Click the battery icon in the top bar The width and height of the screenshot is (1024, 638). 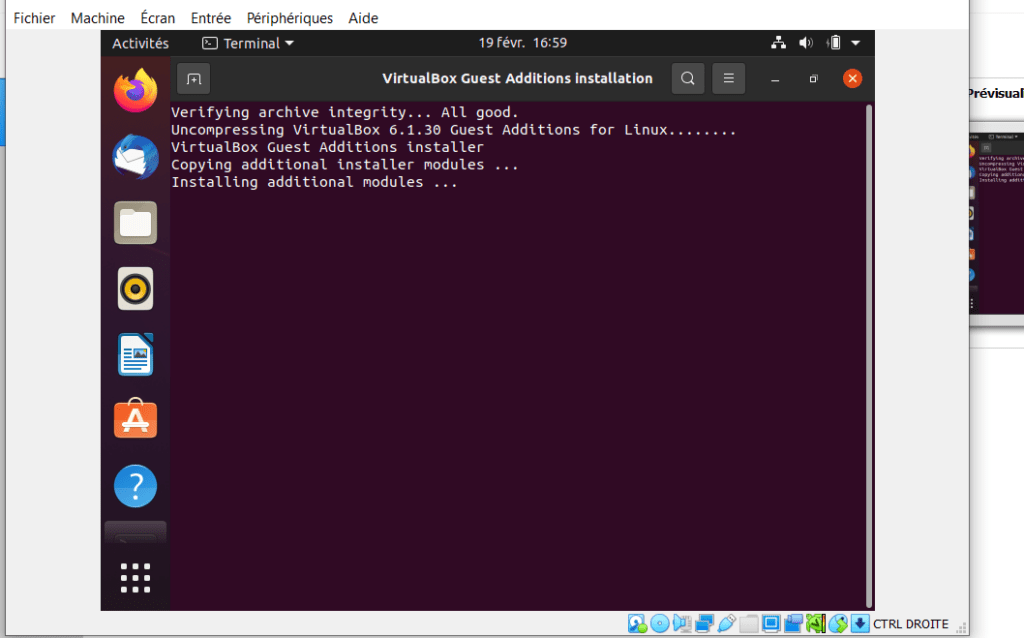(834, 43)
